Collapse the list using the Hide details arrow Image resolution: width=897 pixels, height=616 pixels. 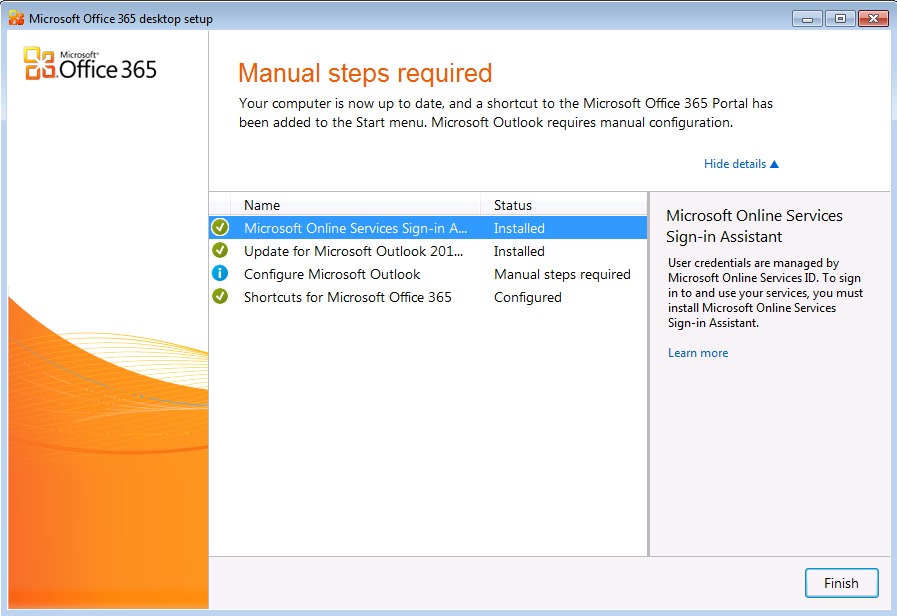773,164
